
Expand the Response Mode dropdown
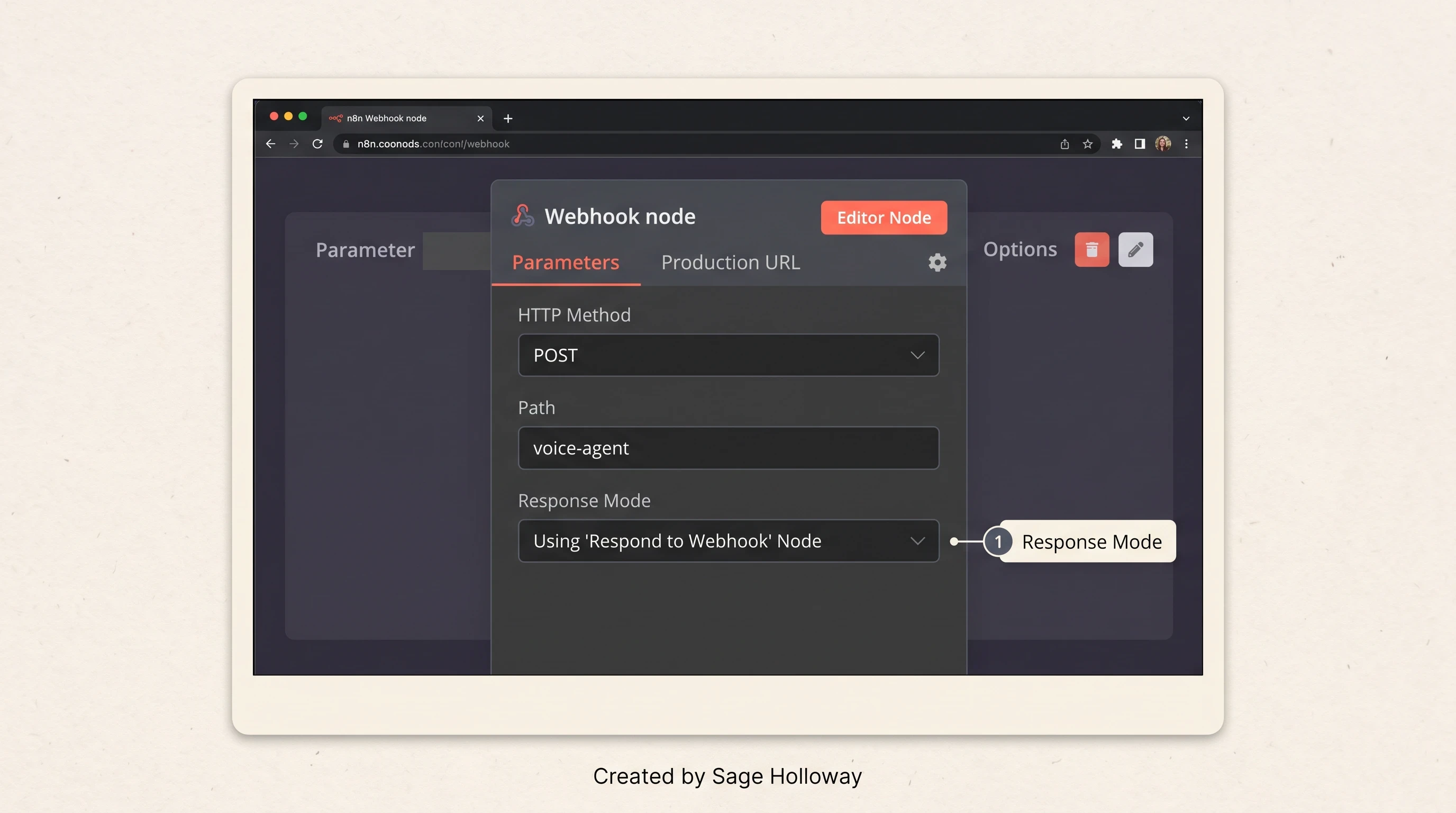[729, 541]
